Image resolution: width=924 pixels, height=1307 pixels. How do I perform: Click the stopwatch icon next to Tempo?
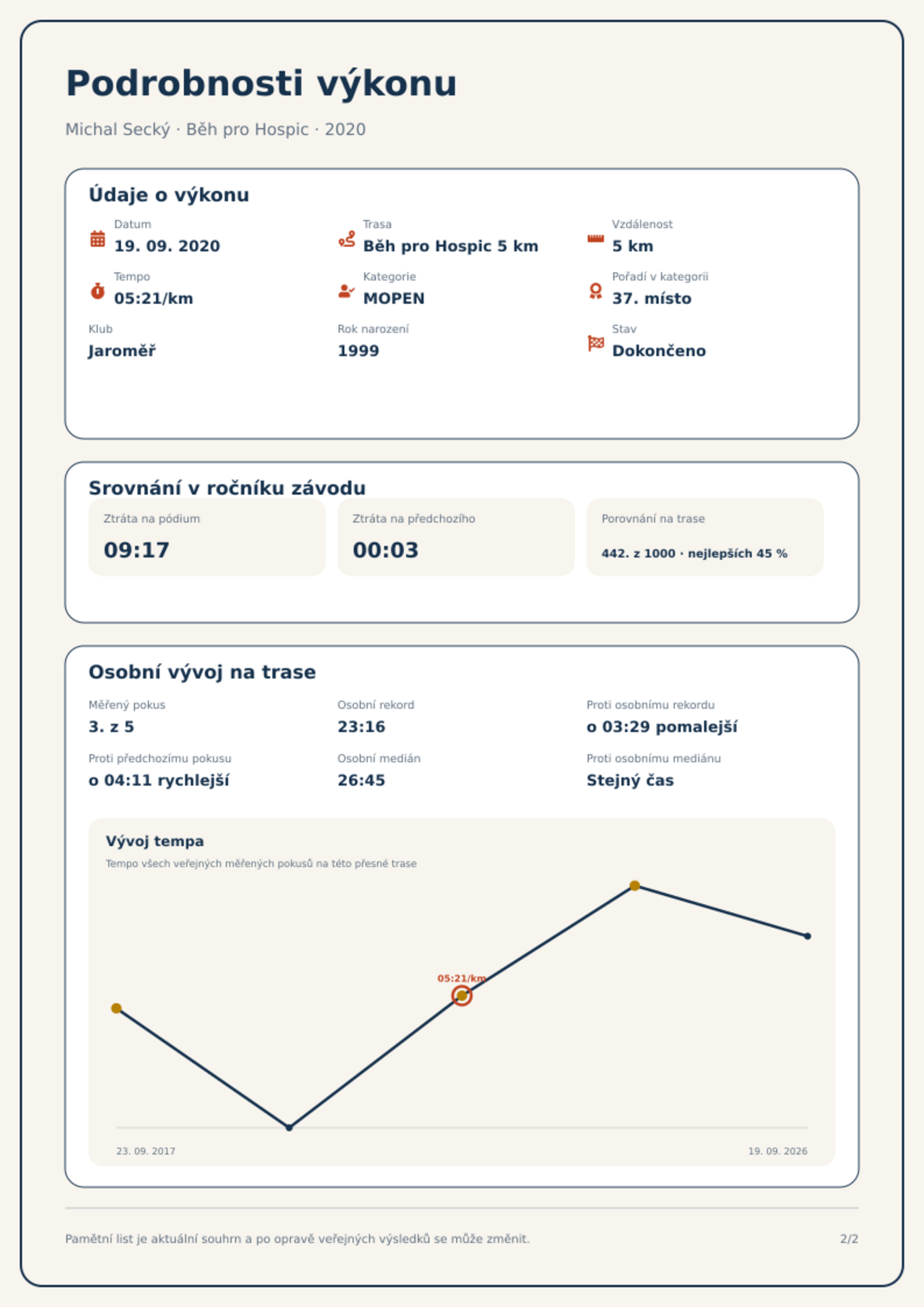click(x=98, y=291)
